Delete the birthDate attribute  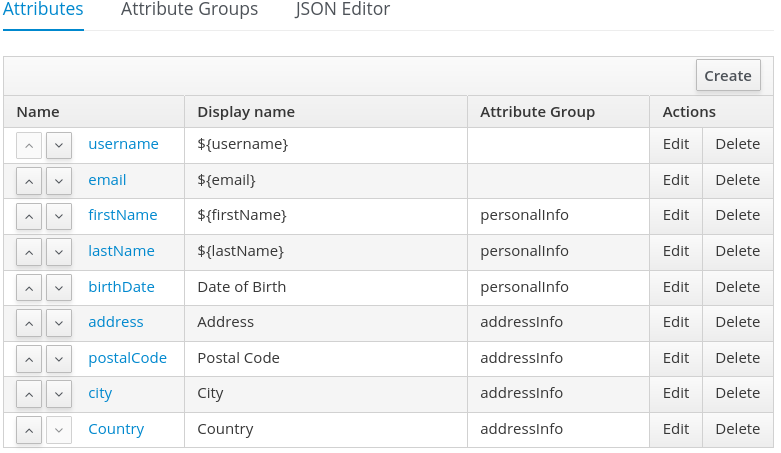(x=738, y=287)
